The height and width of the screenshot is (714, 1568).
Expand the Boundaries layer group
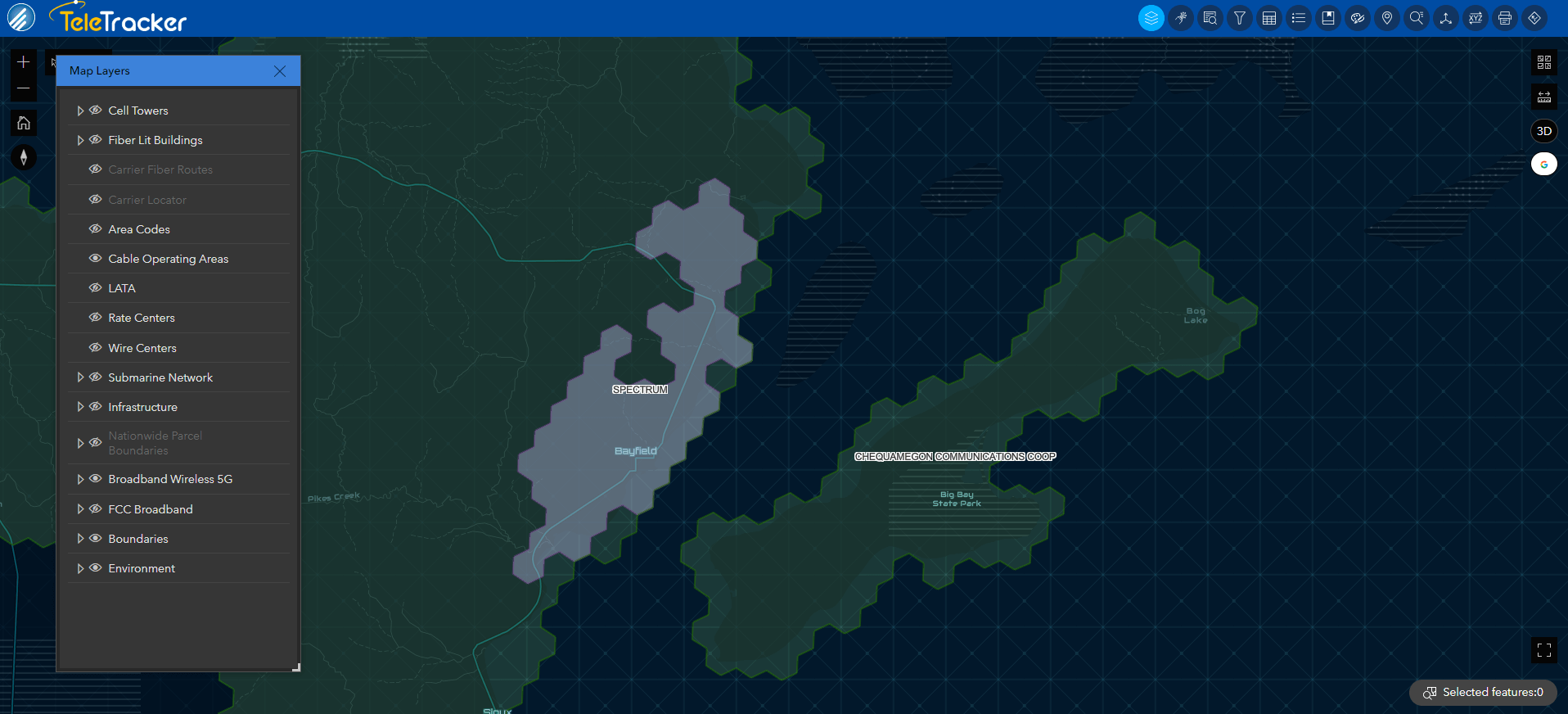click(80, 539)
